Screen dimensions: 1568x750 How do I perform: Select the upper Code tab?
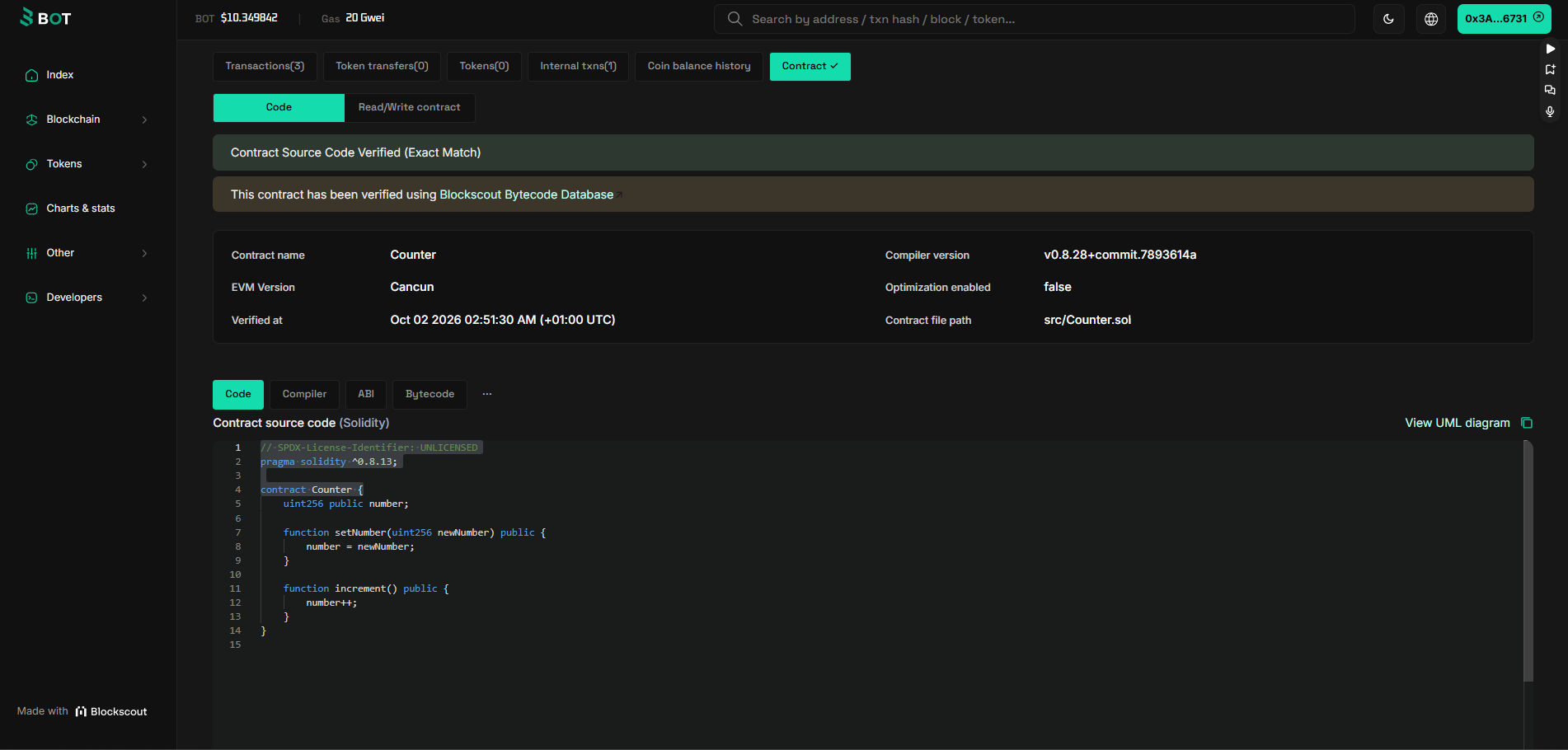point(279,107)
